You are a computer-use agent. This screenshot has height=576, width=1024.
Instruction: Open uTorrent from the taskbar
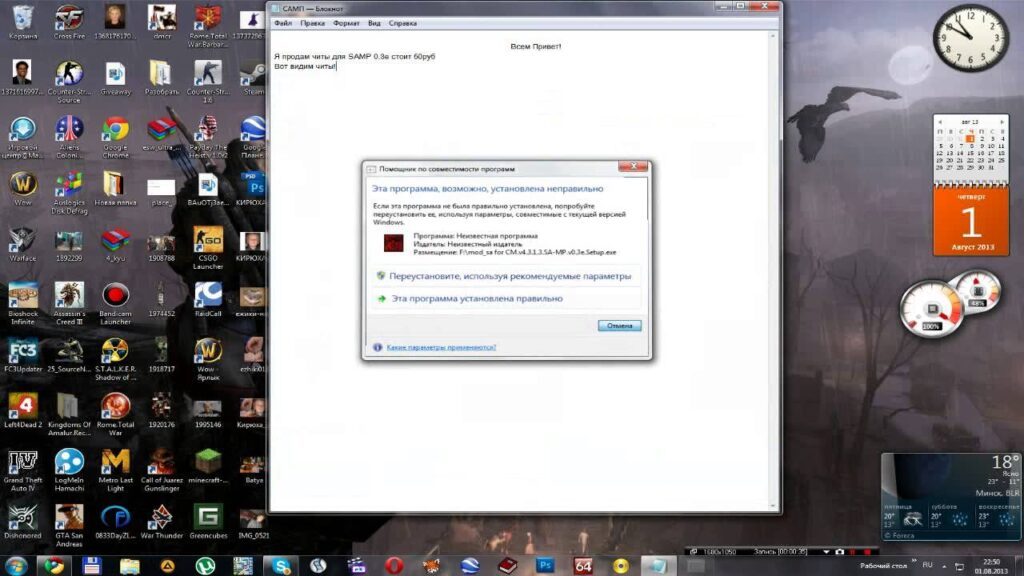tap(205, 566)
